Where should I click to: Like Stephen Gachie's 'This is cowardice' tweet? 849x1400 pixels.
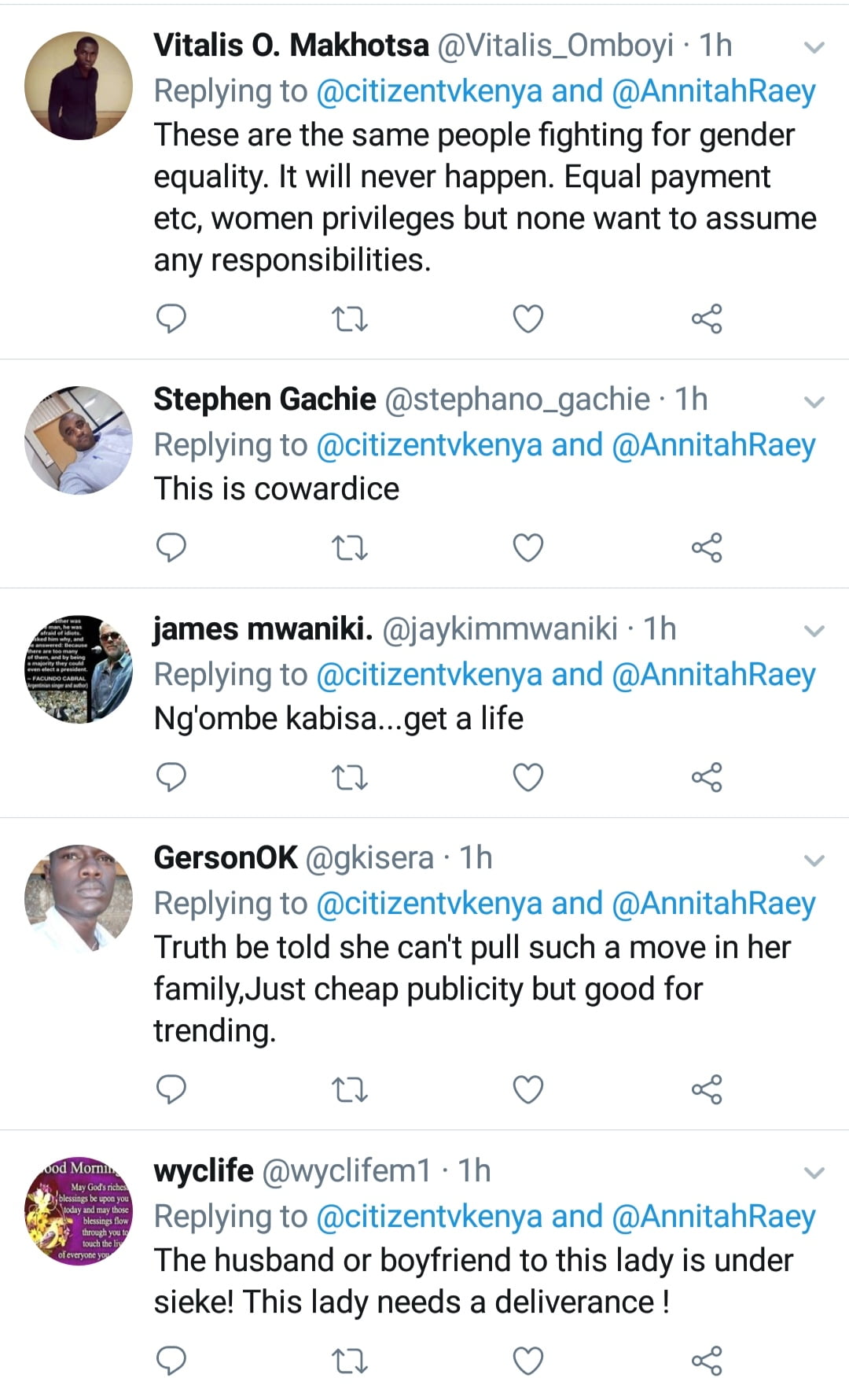[x=528, y=547]
